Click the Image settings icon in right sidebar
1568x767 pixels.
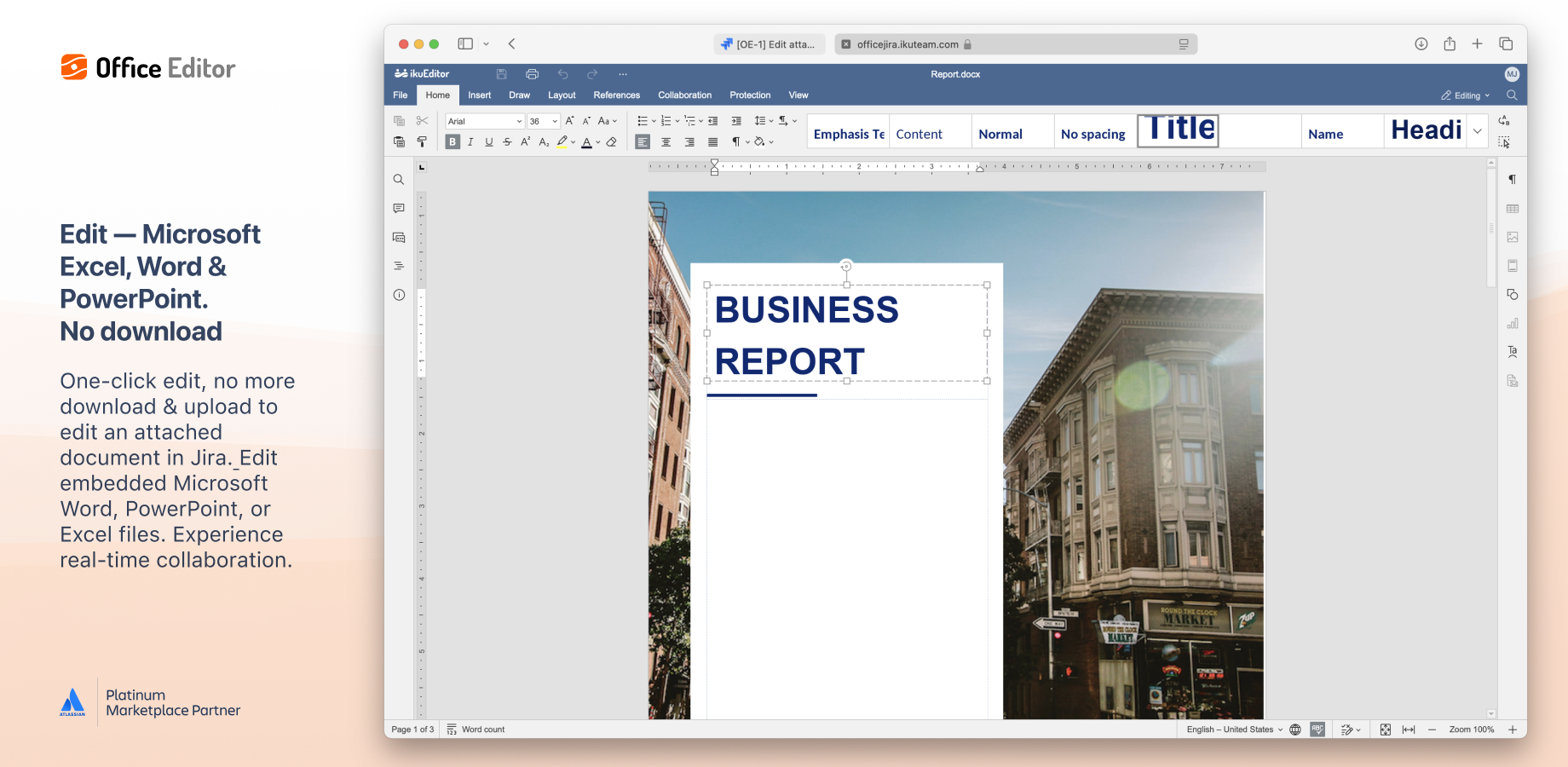tap(1513, 237)
